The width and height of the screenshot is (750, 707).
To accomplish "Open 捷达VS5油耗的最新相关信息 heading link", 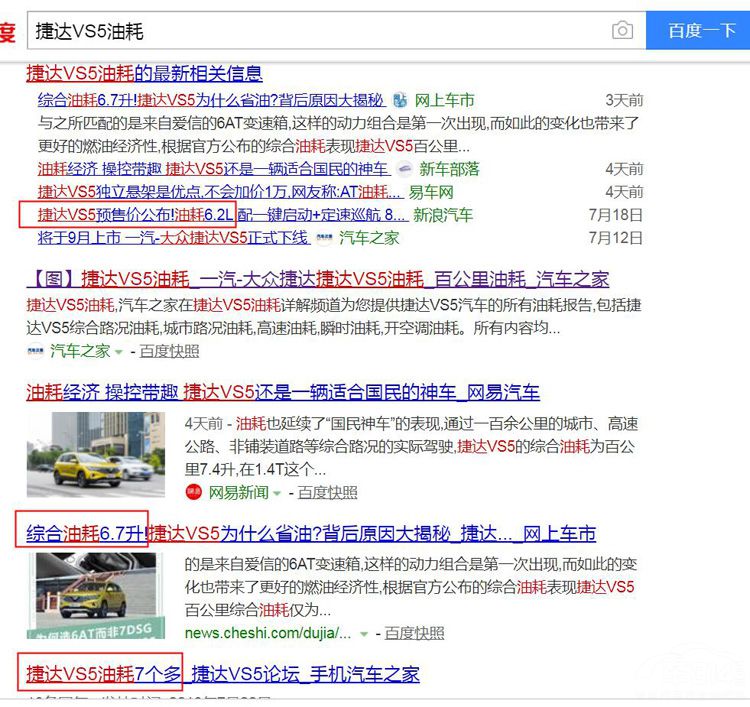I will click(144, 73).
